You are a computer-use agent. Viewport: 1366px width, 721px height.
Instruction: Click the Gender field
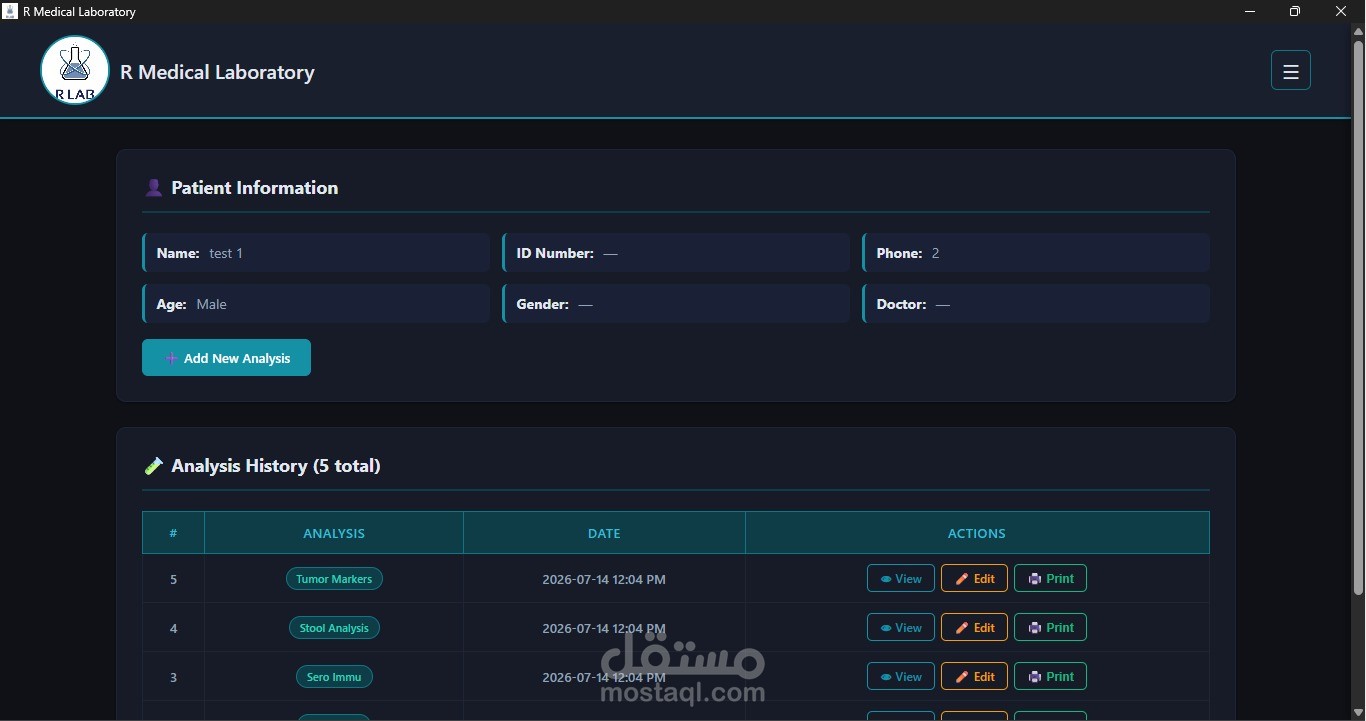click(676, 304)
